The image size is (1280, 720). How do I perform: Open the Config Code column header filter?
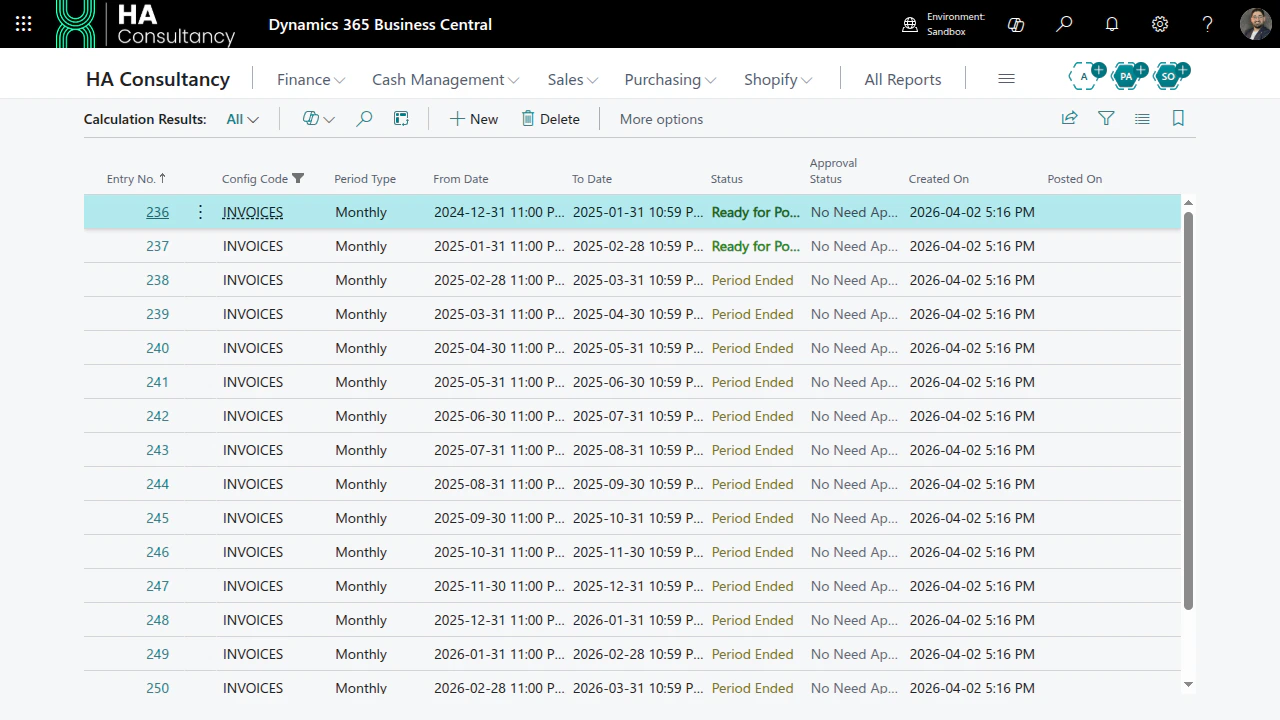click(262, 179)
